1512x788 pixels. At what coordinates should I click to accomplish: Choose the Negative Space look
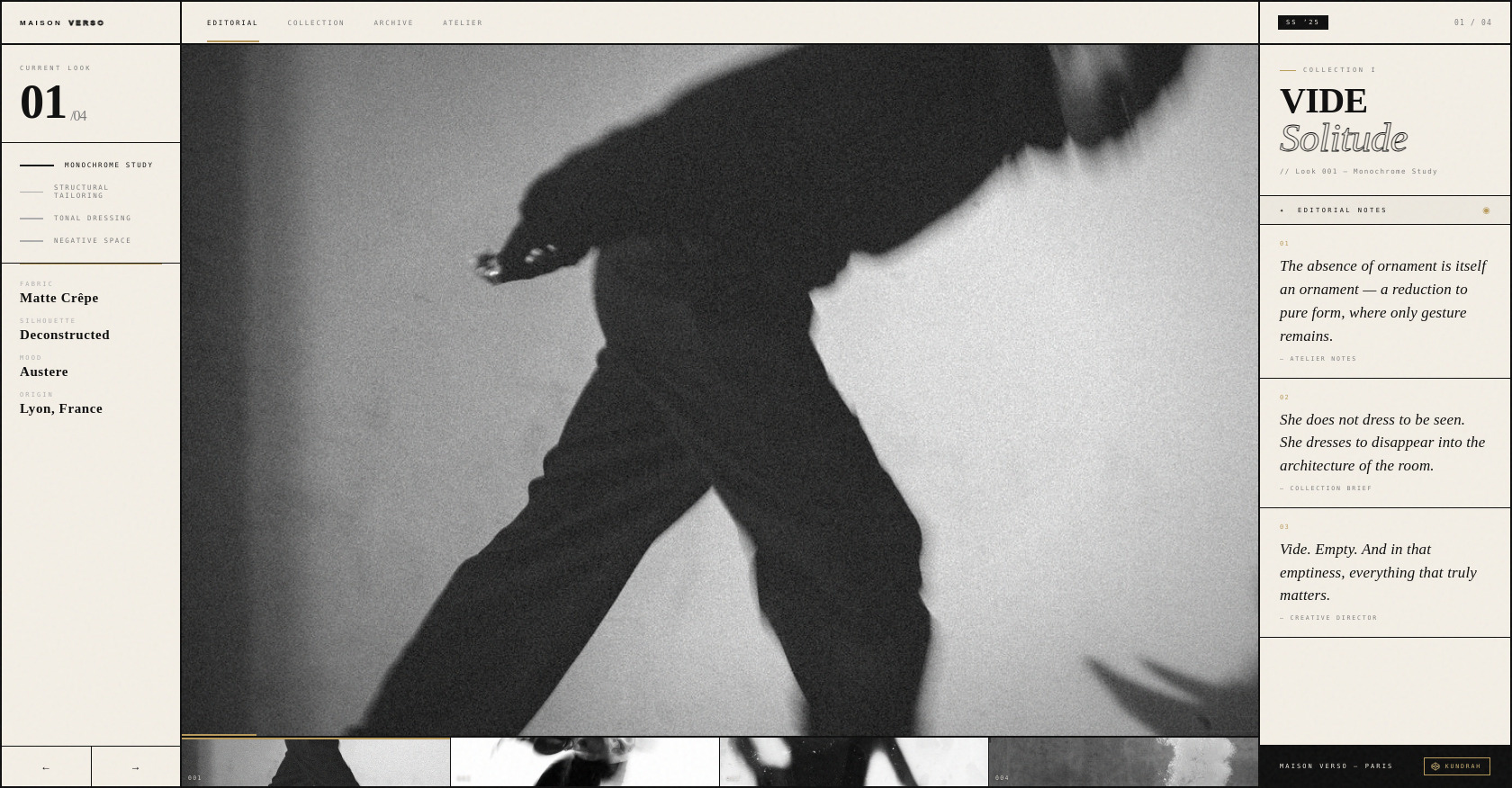tap(92, 241)
